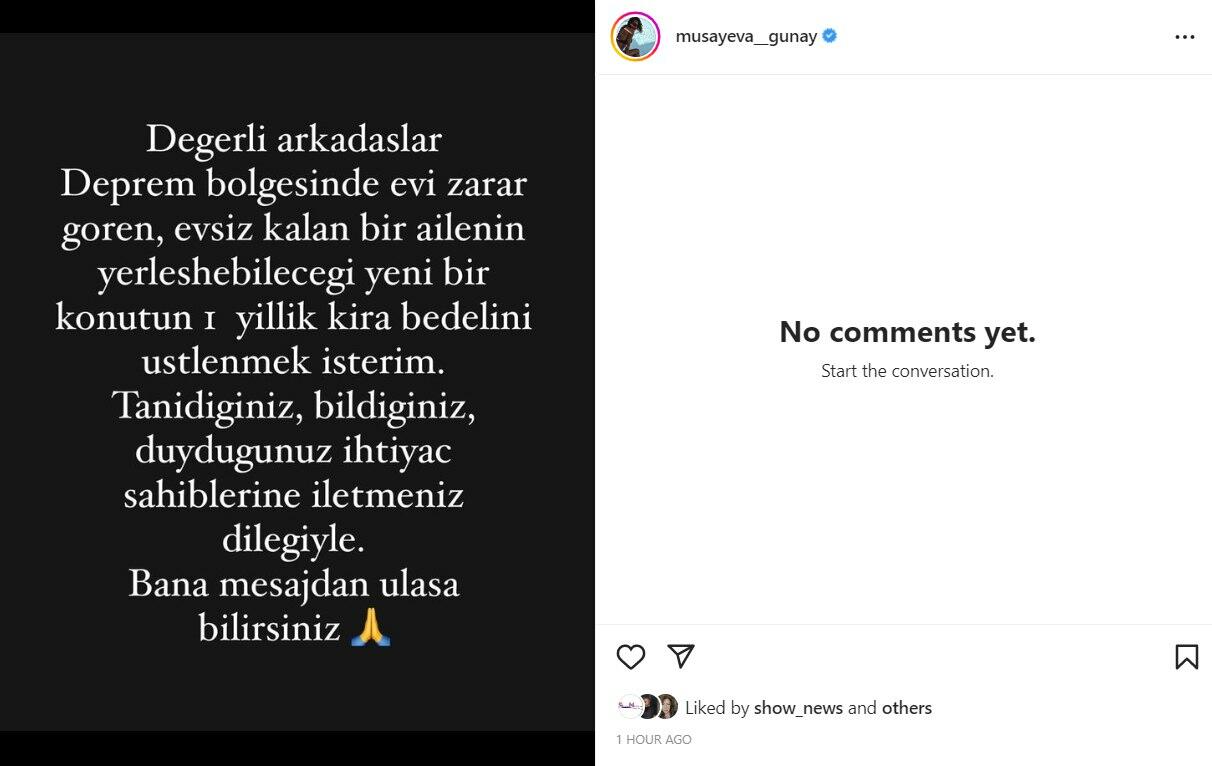Viewport: 1212px width, 766px height.
Task: Click the praying hands emoji in the post
Action: [x=370, y=629]
